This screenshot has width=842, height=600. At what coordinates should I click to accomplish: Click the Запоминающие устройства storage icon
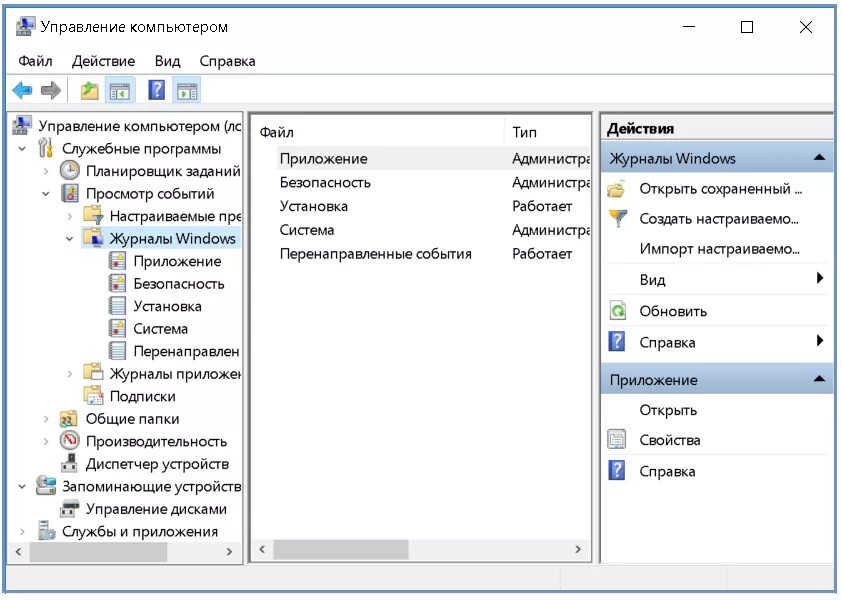46,486
